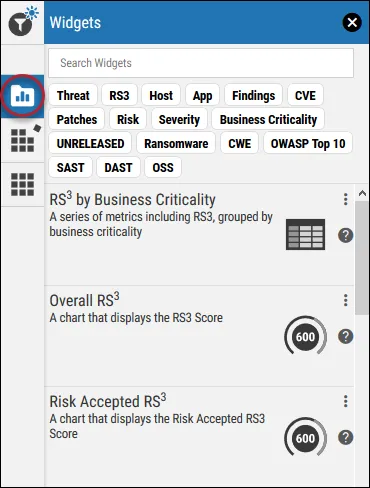Viewport: 370px width, 488px height.
Task: Click the 600 gauge thumbnail of Risk Accepted RS3
Action: (x=305, y=438)
